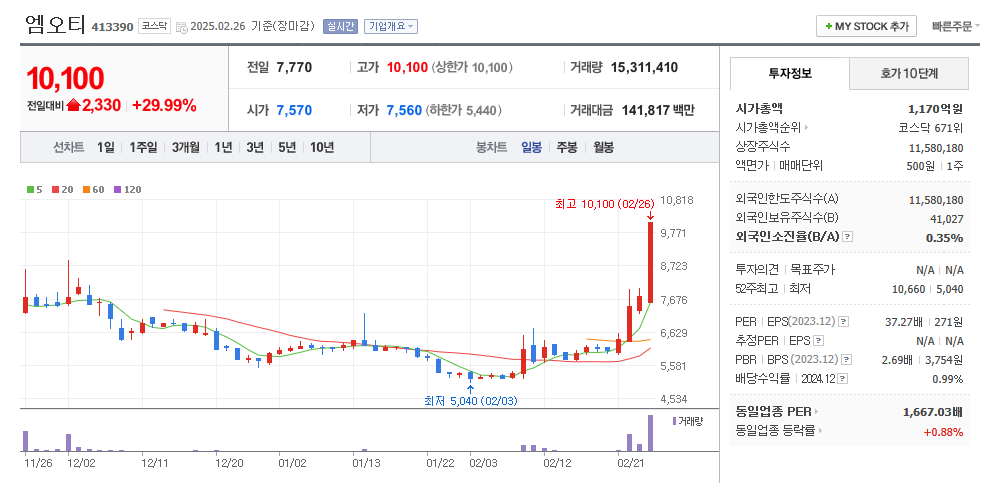This screenshot has height=483, width=984.
Task: Click the current price 10,100 in red
Action: point(65,78)
